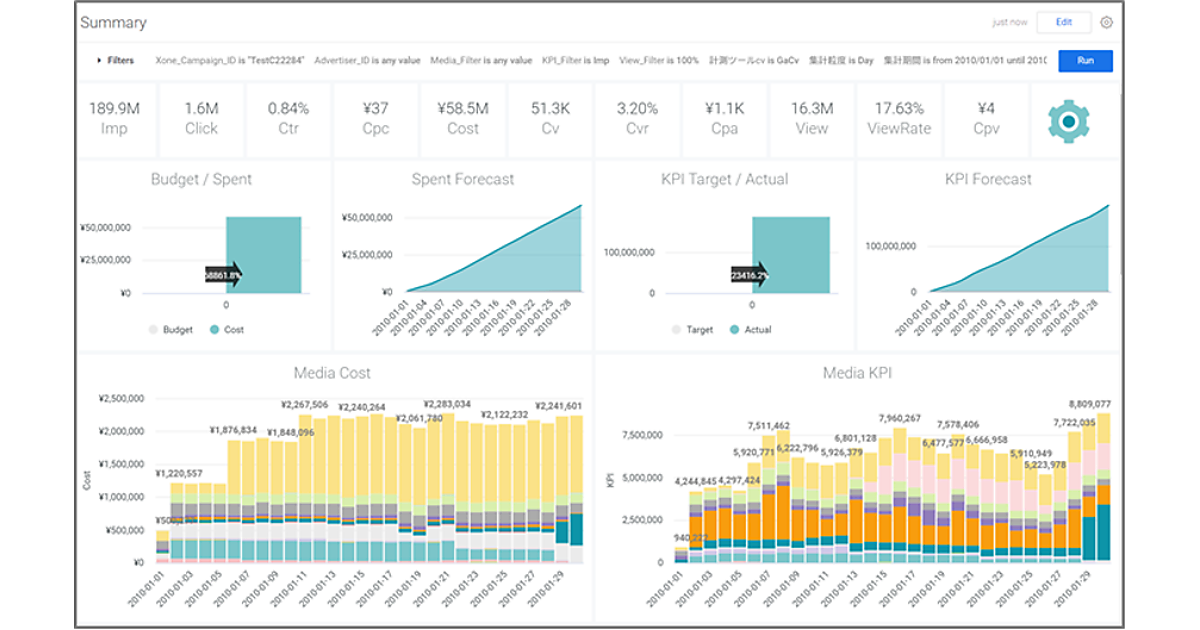Hide the Actual legend series

pos(752,329)
